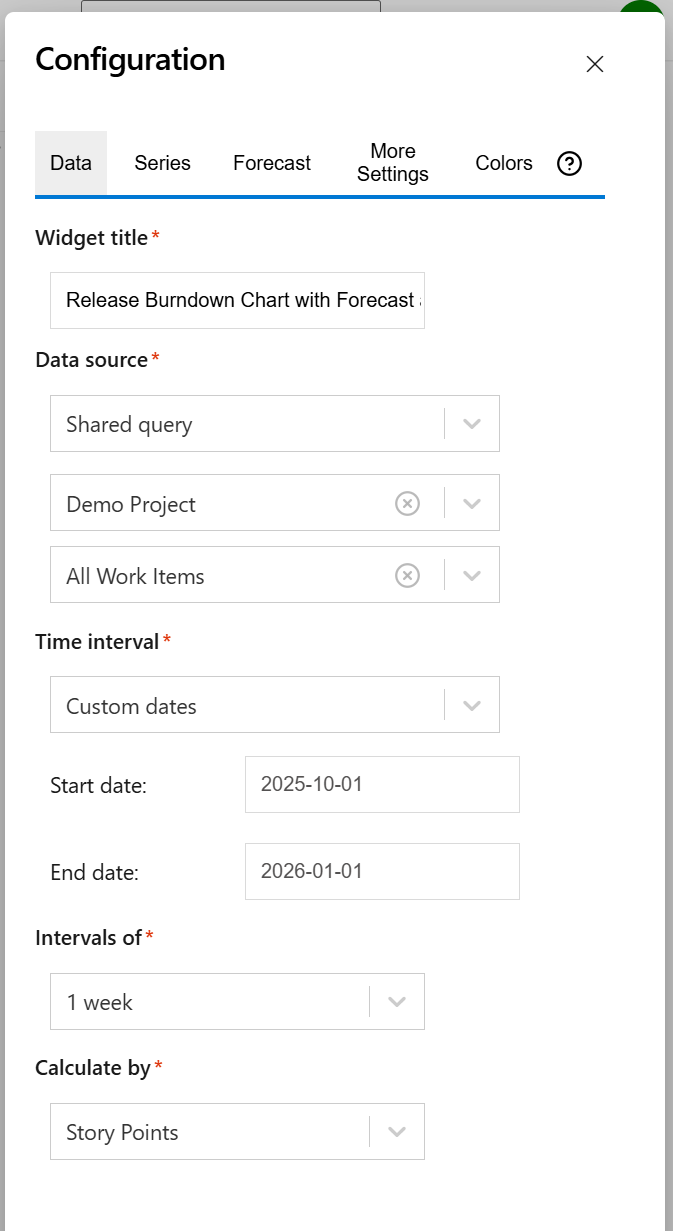The image size is (673, 1231).
Task: Click the chevron on the Shared query dropdown
Action: point(472,423)
